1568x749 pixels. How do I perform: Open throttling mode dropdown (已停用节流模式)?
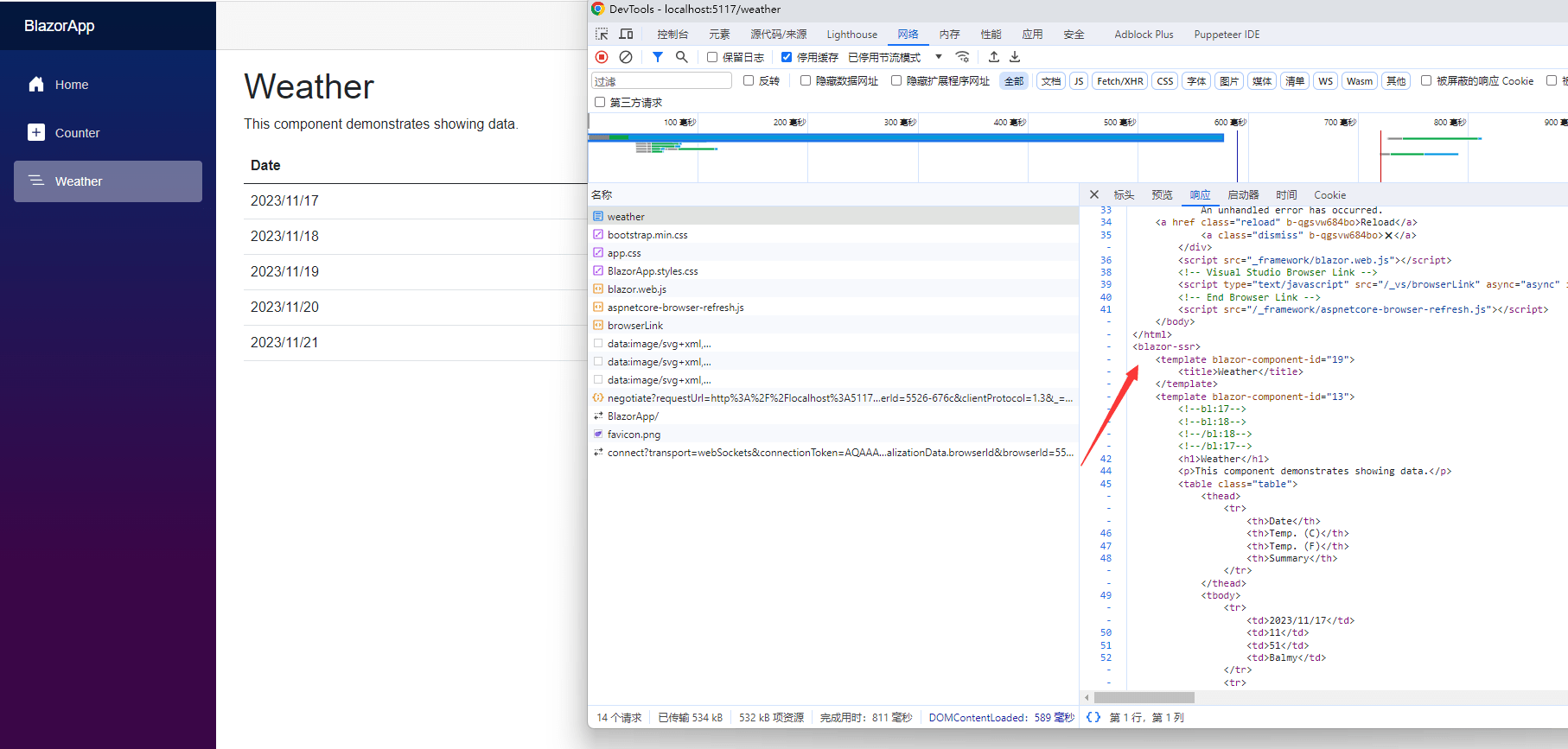point(895,57)
